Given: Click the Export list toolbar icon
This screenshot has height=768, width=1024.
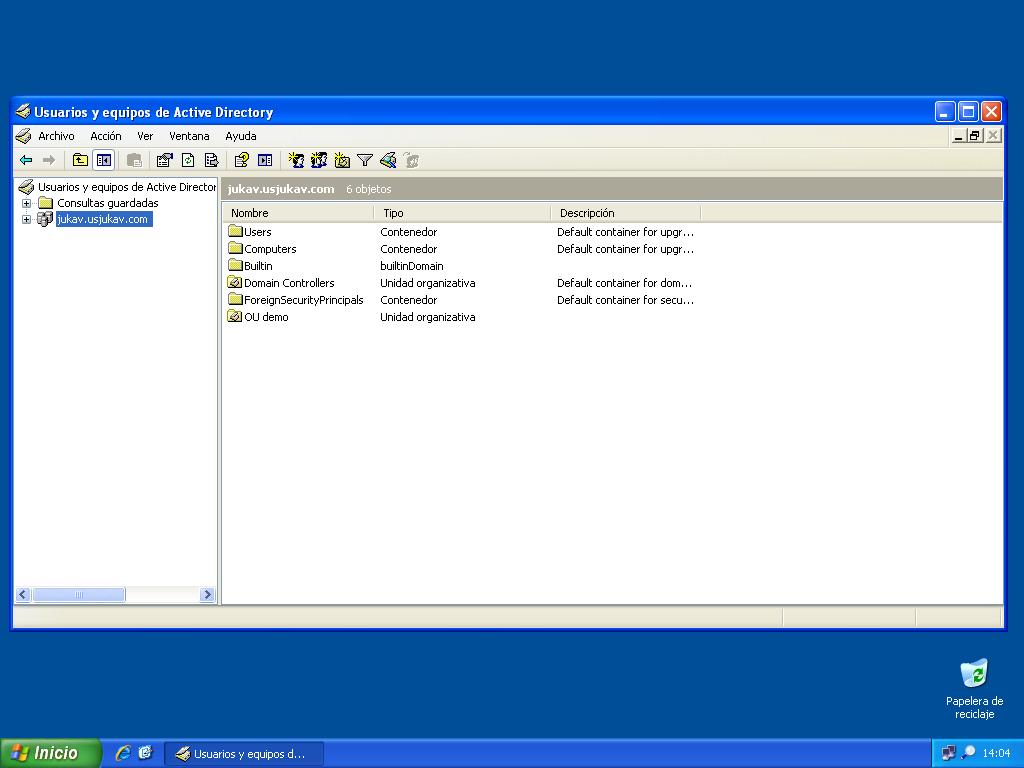Looking at the screenshot, I should (x=211, y=160).
